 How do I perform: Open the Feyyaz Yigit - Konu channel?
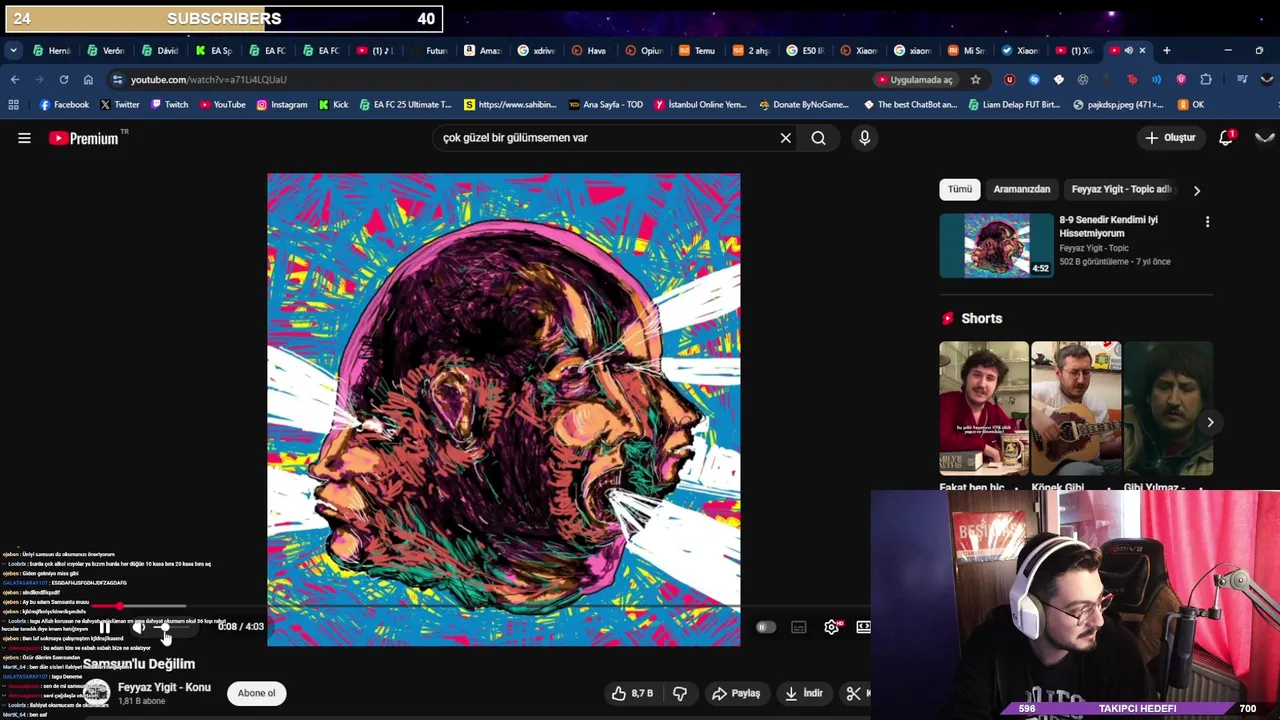coord(164,687)
